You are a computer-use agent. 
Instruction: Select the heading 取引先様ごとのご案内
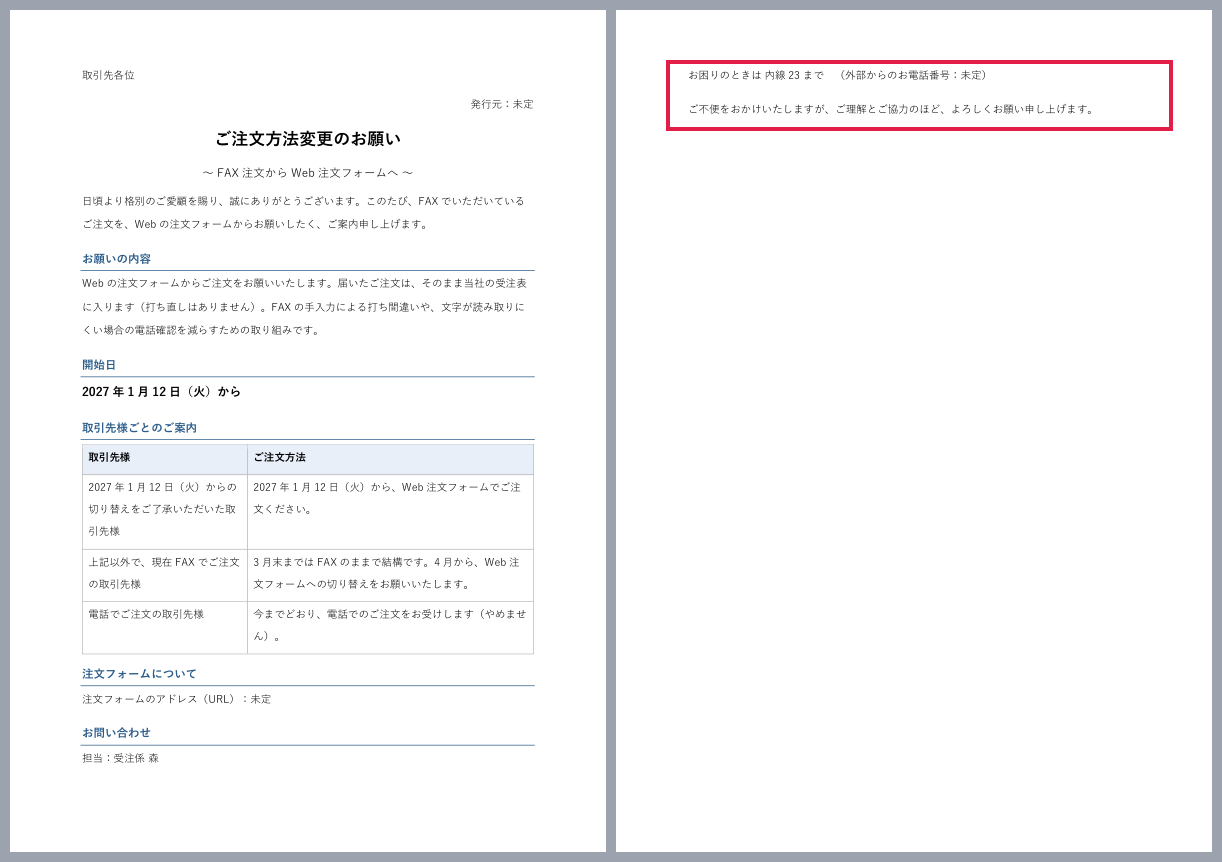(x=140, y=428)
